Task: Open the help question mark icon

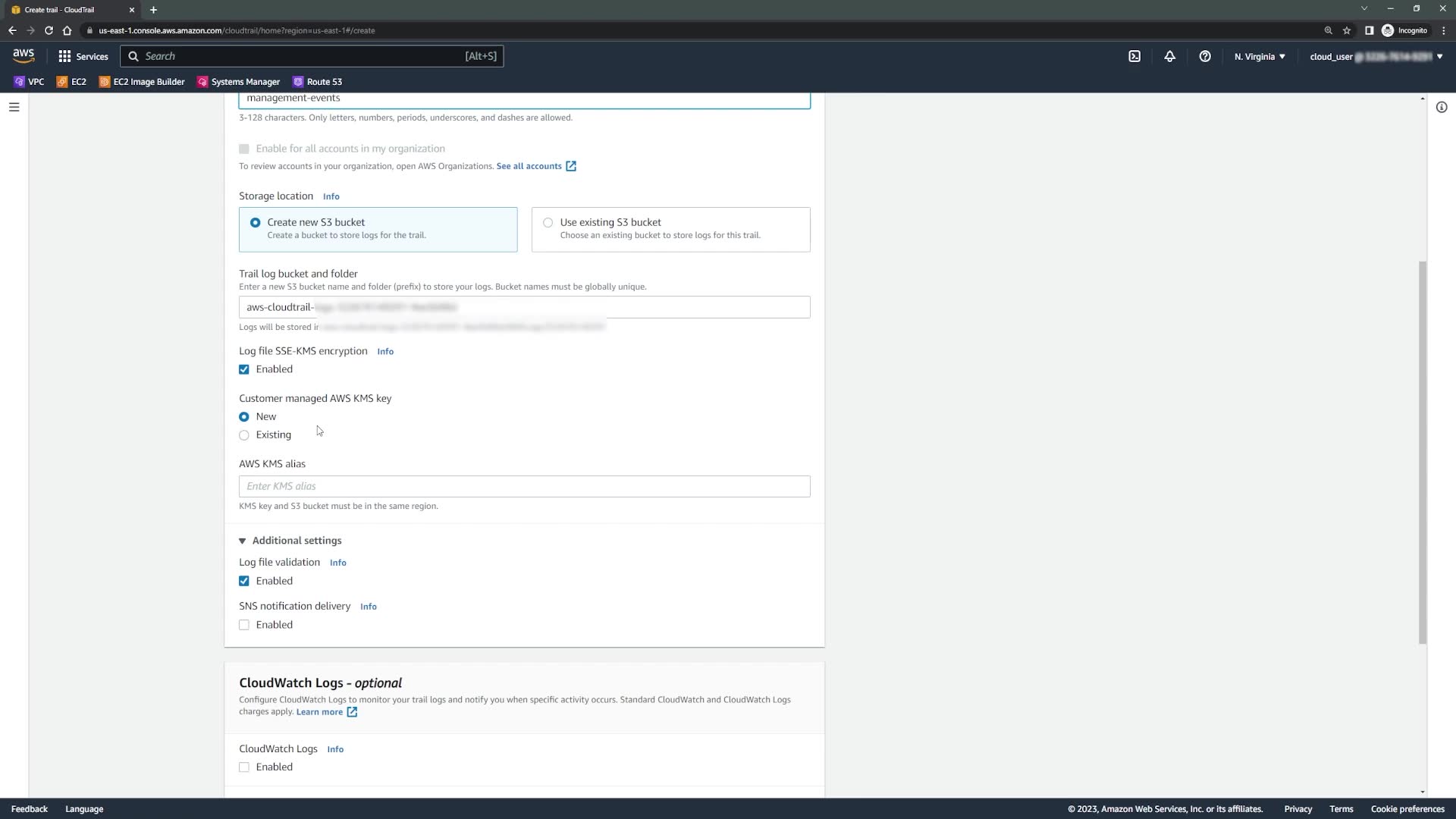Action: 1204,56
